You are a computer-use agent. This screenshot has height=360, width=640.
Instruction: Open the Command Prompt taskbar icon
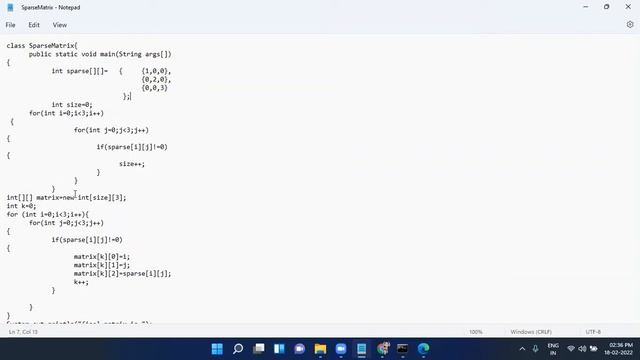coord(402,349)
